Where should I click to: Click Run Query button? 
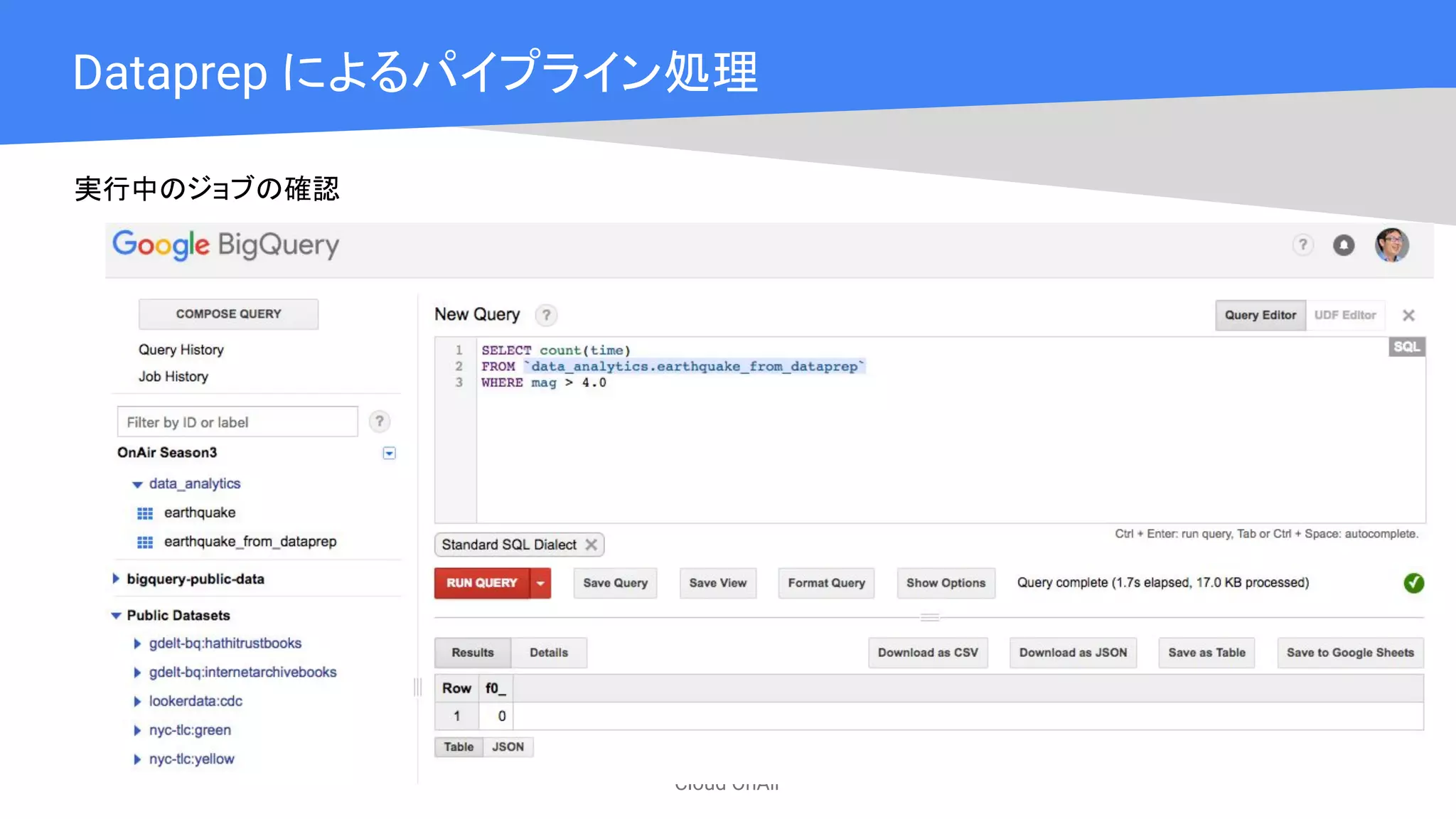point(482,583)
